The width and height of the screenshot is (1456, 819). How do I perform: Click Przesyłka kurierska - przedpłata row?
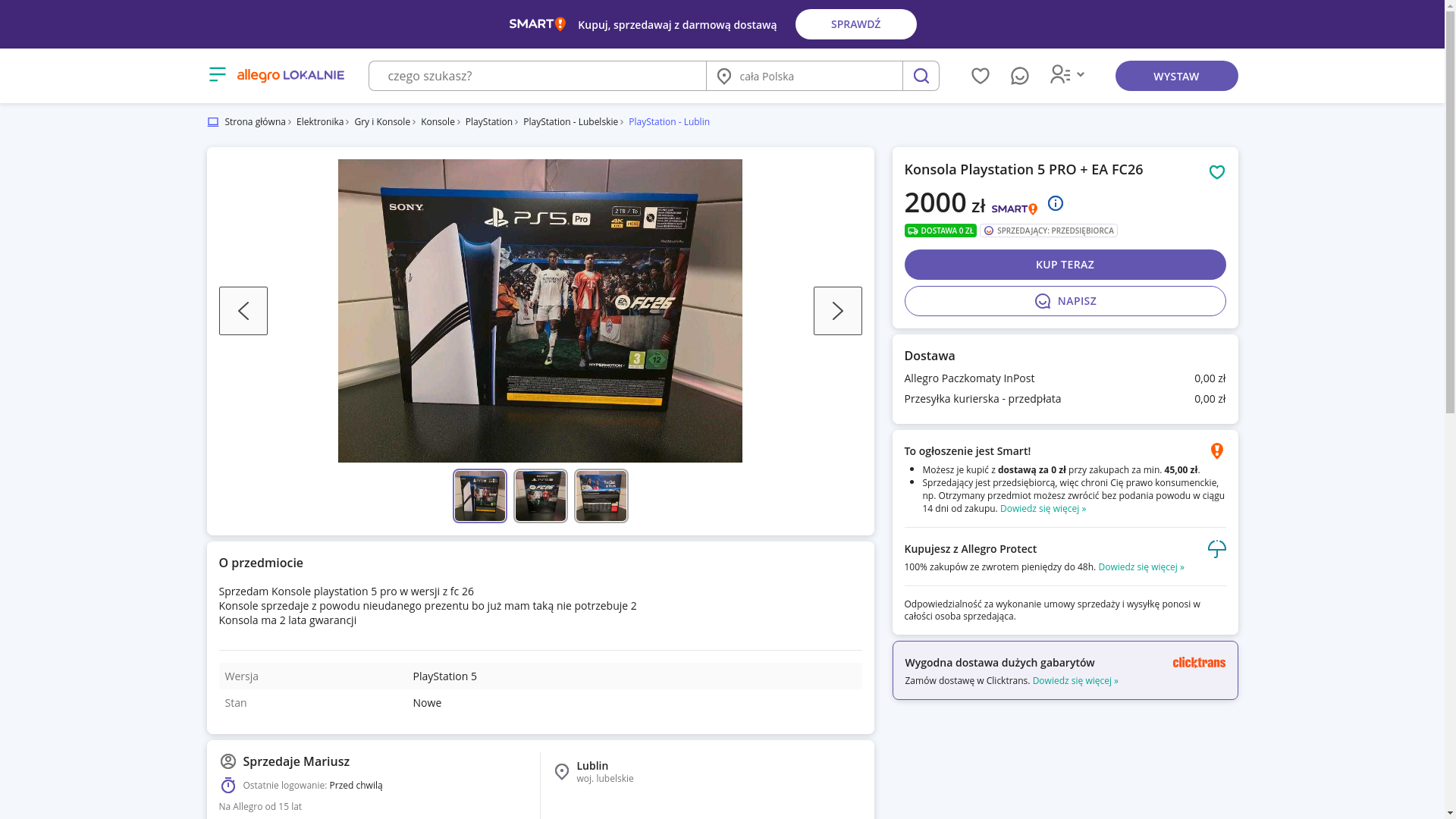(x=1065, y=399)
